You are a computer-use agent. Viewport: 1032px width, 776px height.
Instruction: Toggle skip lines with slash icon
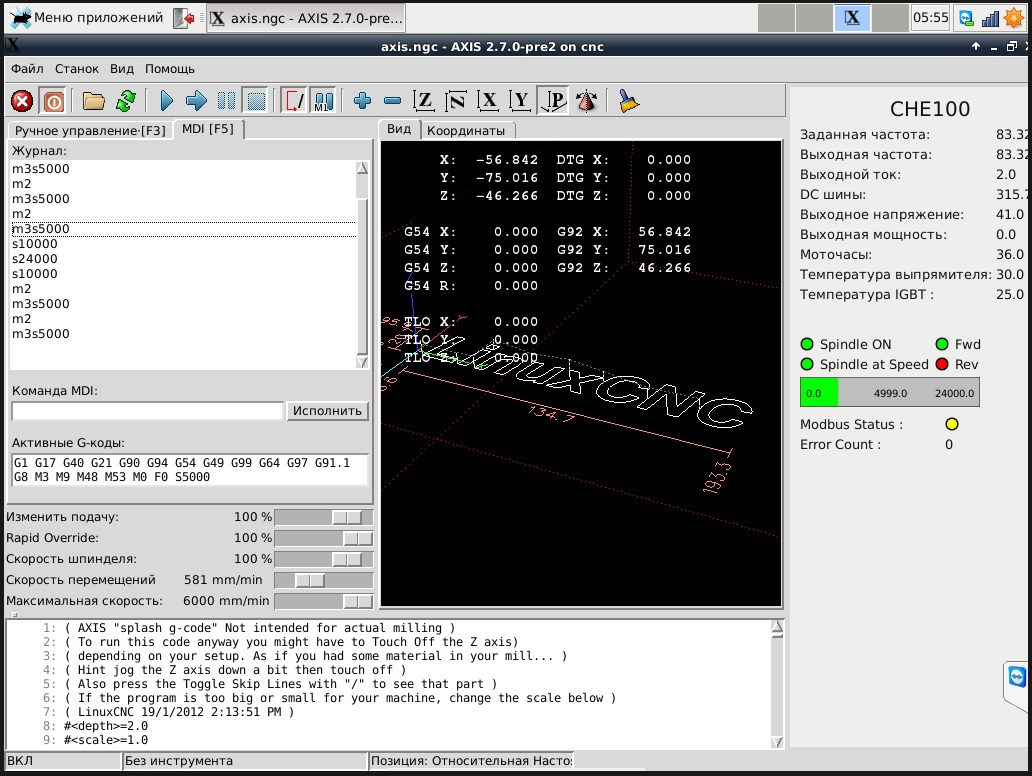[294, 101]
